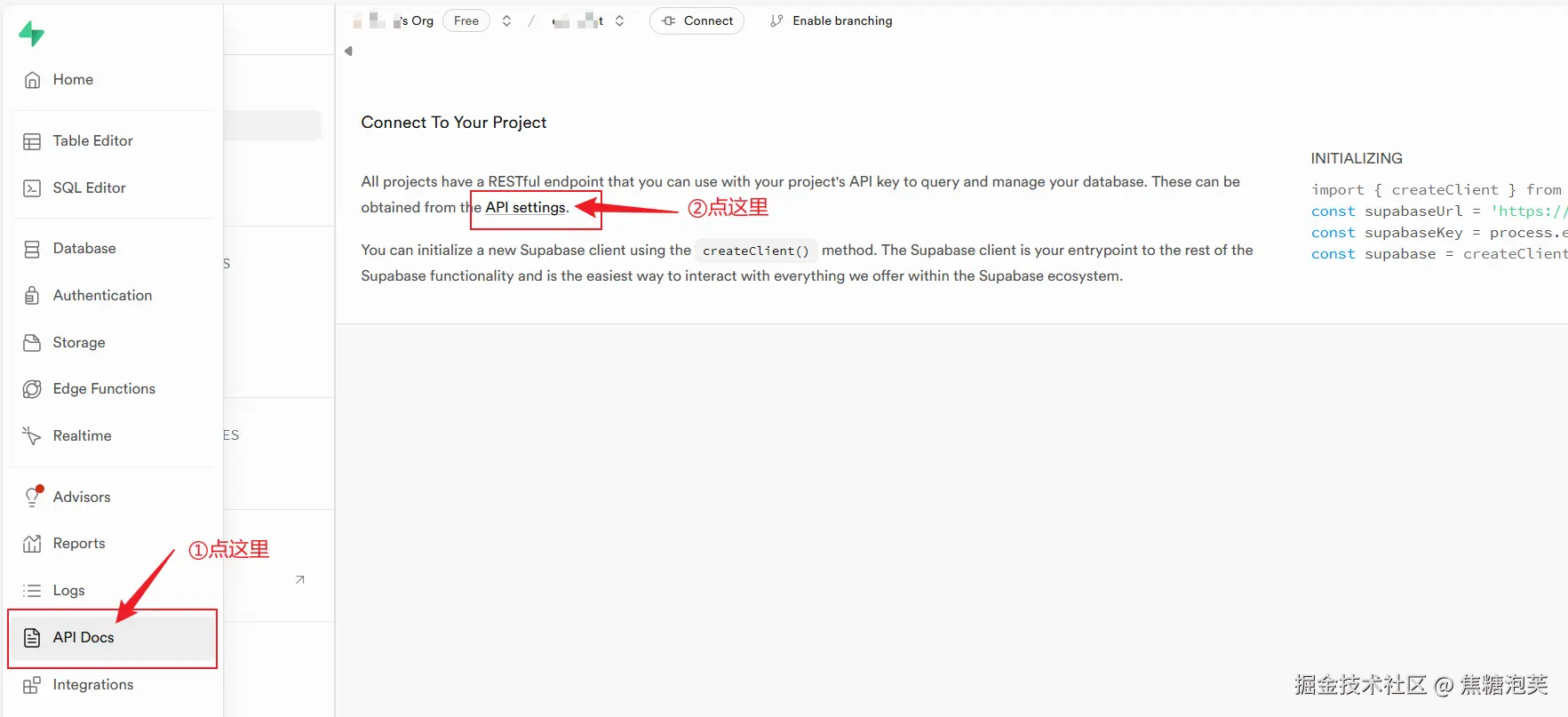Click the Supabase logo icon
This screenshot has width=1568, height=717.
[31, 34]
